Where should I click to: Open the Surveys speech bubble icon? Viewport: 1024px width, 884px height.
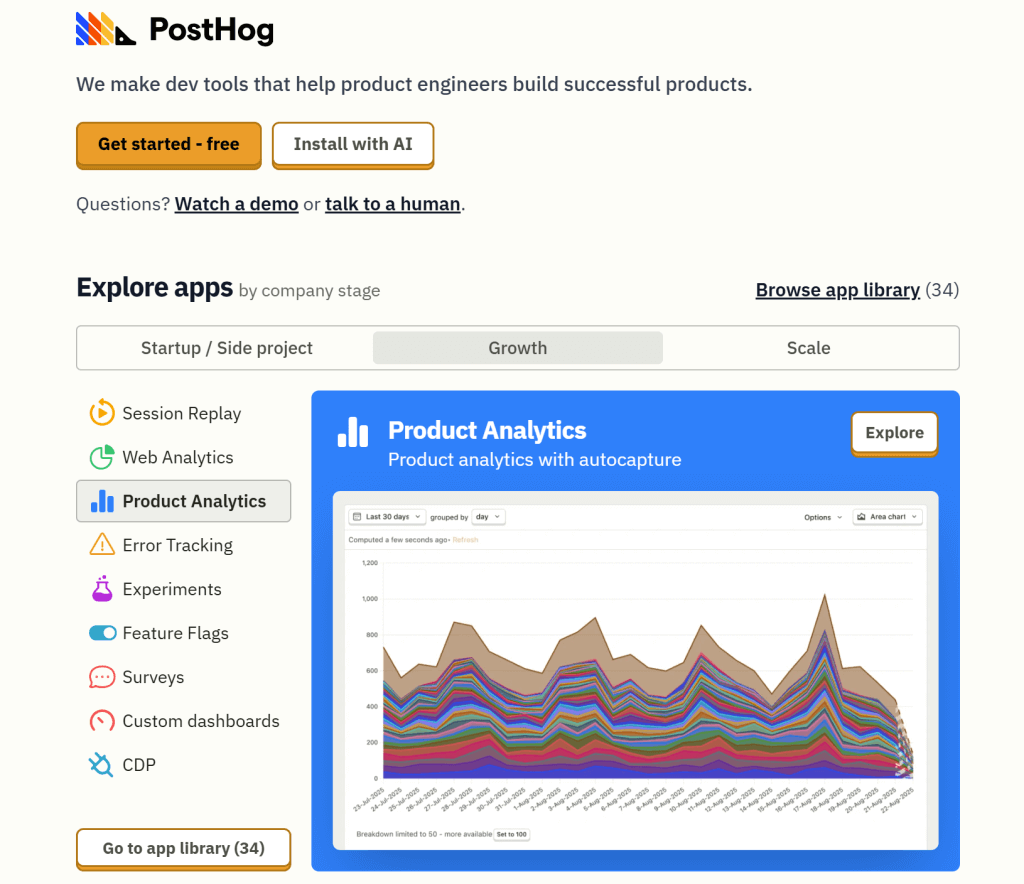(102, 677)
